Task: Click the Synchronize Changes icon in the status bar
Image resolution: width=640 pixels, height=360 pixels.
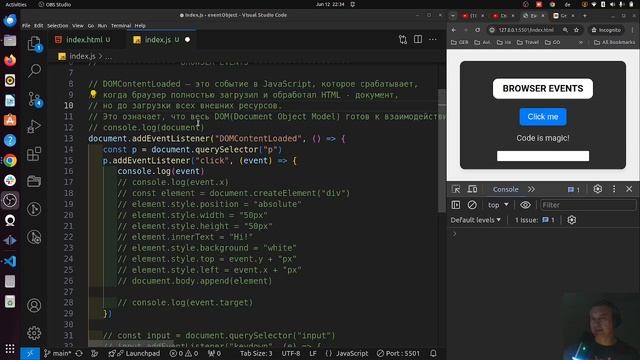Action: 79,353
